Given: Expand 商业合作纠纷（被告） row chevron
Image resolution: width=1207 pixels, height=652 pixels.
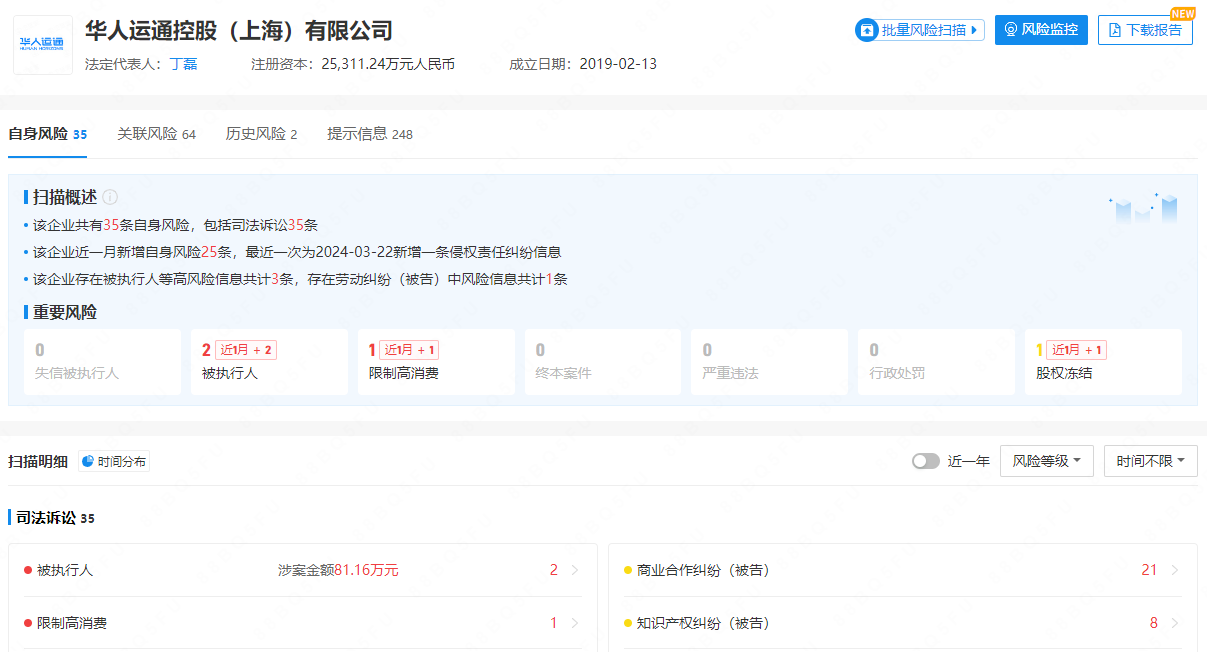Looking at the screenshot, I should pyautogui.click(x=1175, y=570).
